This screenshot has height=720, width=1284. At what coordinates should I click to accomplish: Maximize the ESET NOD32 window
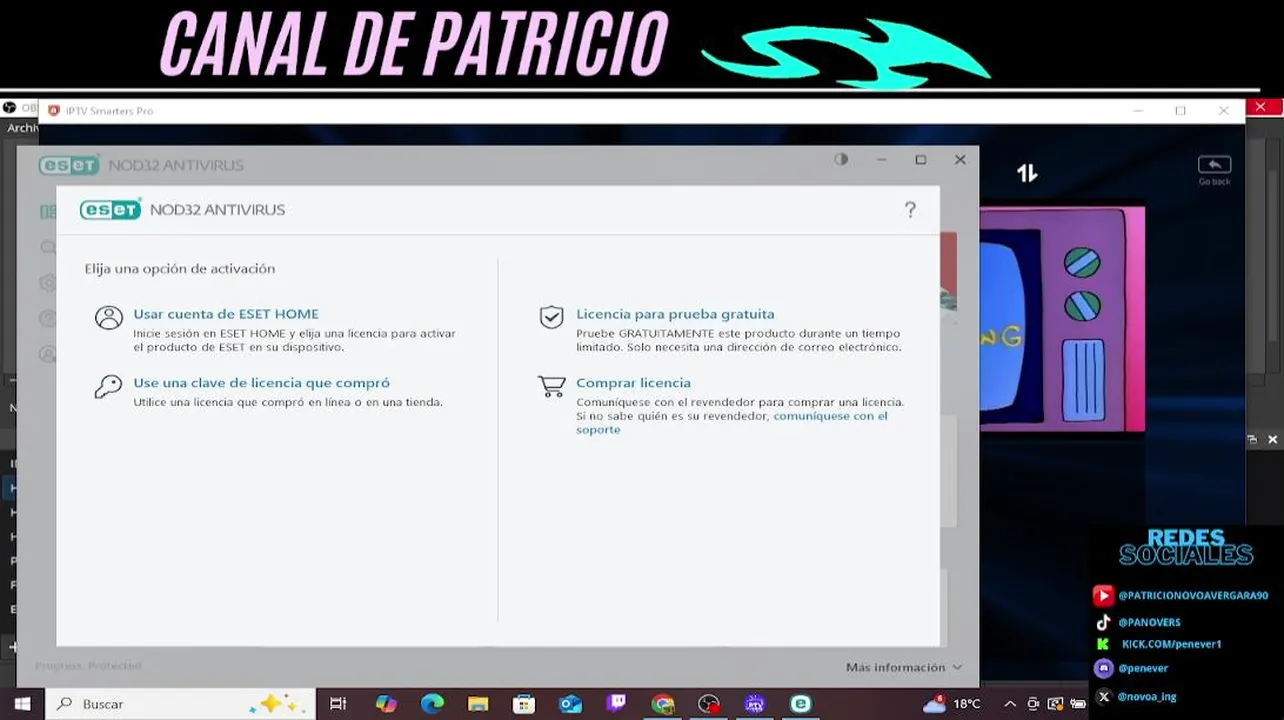pyautogui.click(x=921, y=159)
